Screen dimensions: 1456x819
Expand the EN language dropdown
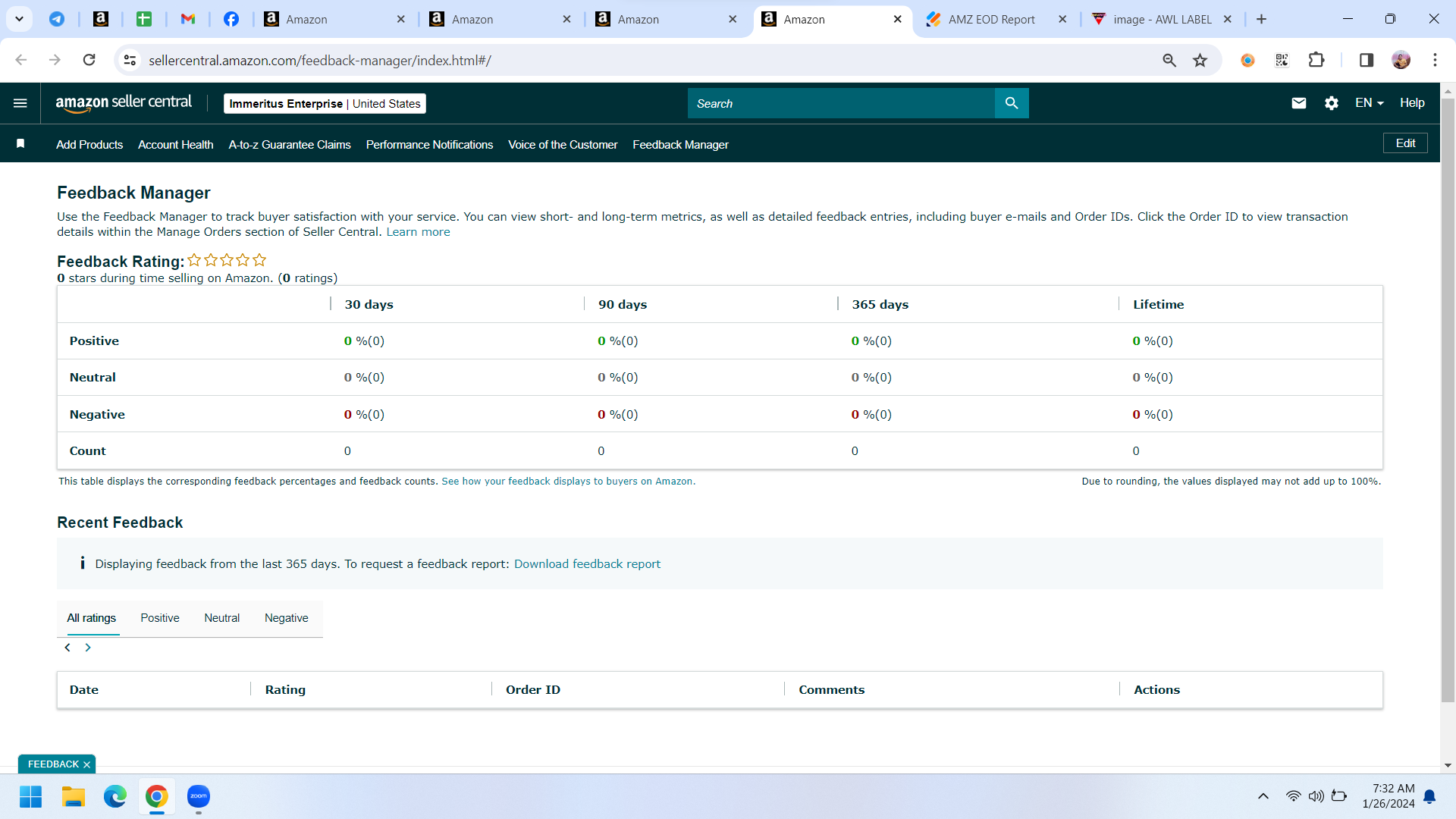point(1370,103)
